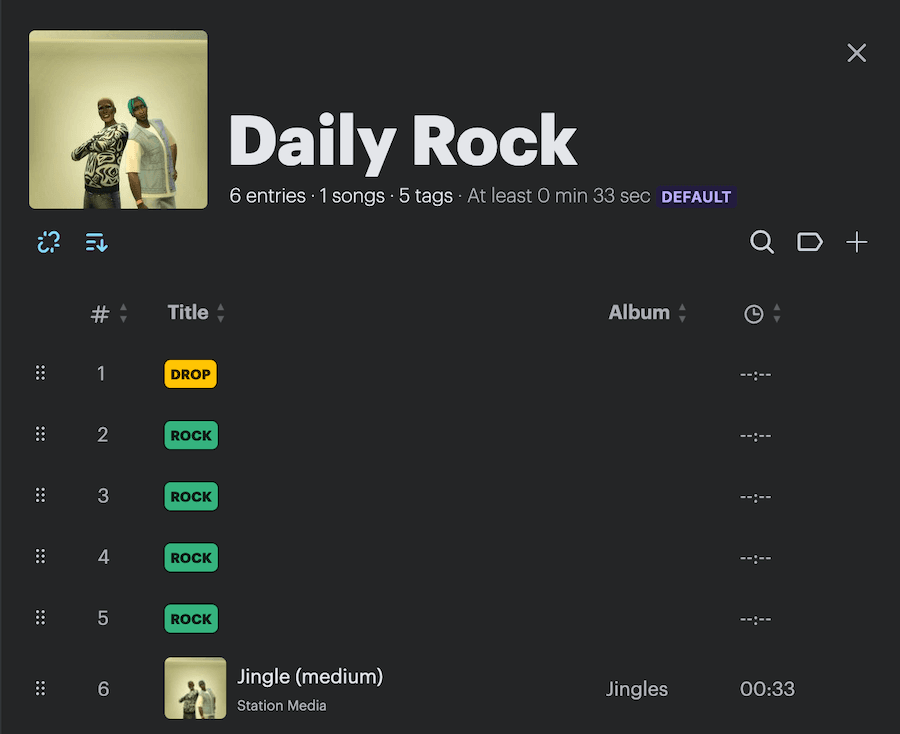This screenshot has height=734, width=900.
Task: Select the shuffle playlist icon
Action: click(x=48, y=242)
